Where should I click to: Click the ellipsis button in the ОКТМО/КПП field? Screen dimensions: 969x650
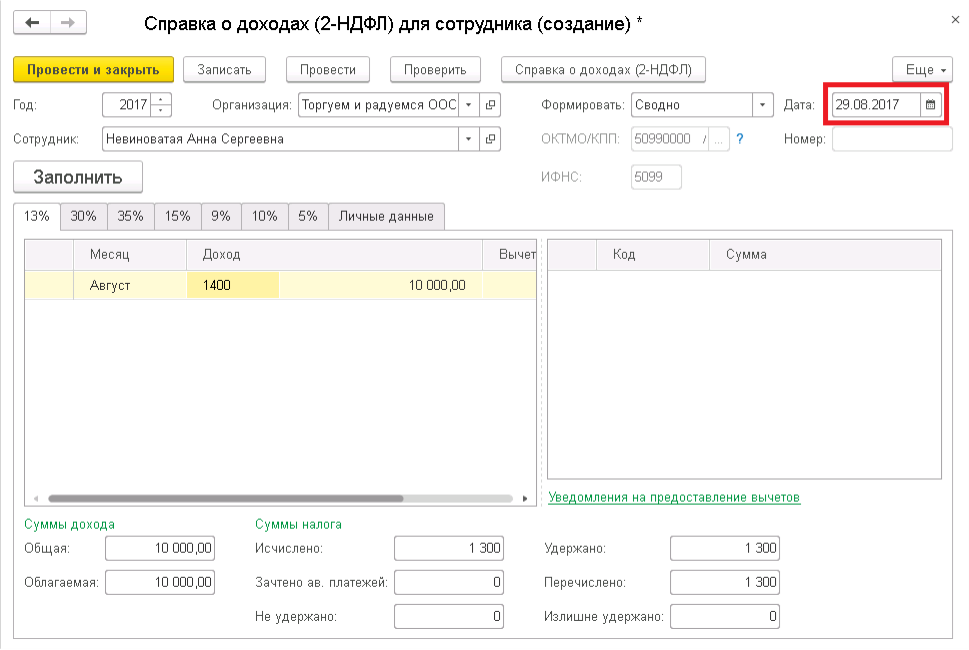pos(719,139)
